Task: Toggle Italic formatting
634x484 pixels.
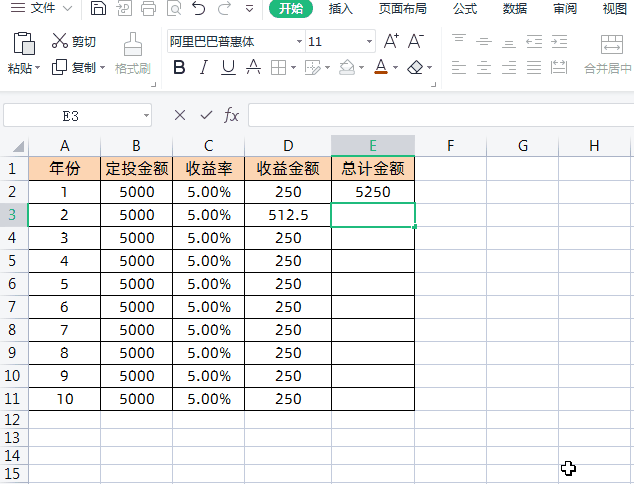Action: [204, 68]
